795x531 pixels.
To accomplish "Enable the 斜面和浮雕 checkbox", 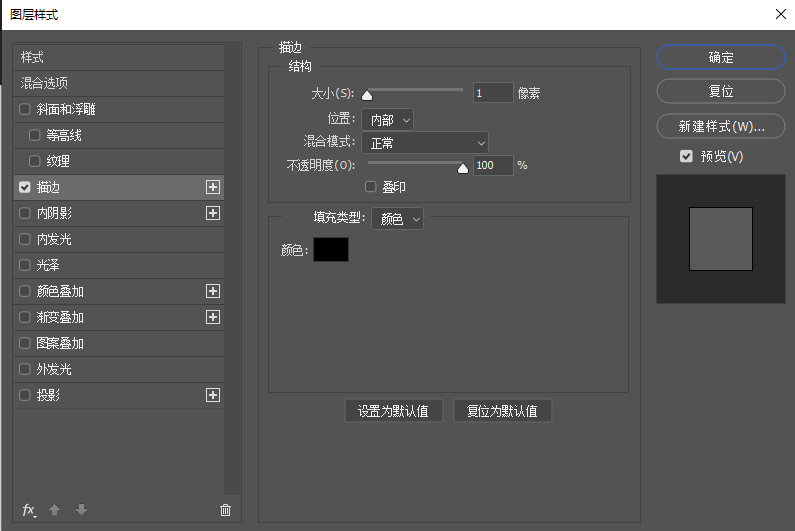I will 24,109.
